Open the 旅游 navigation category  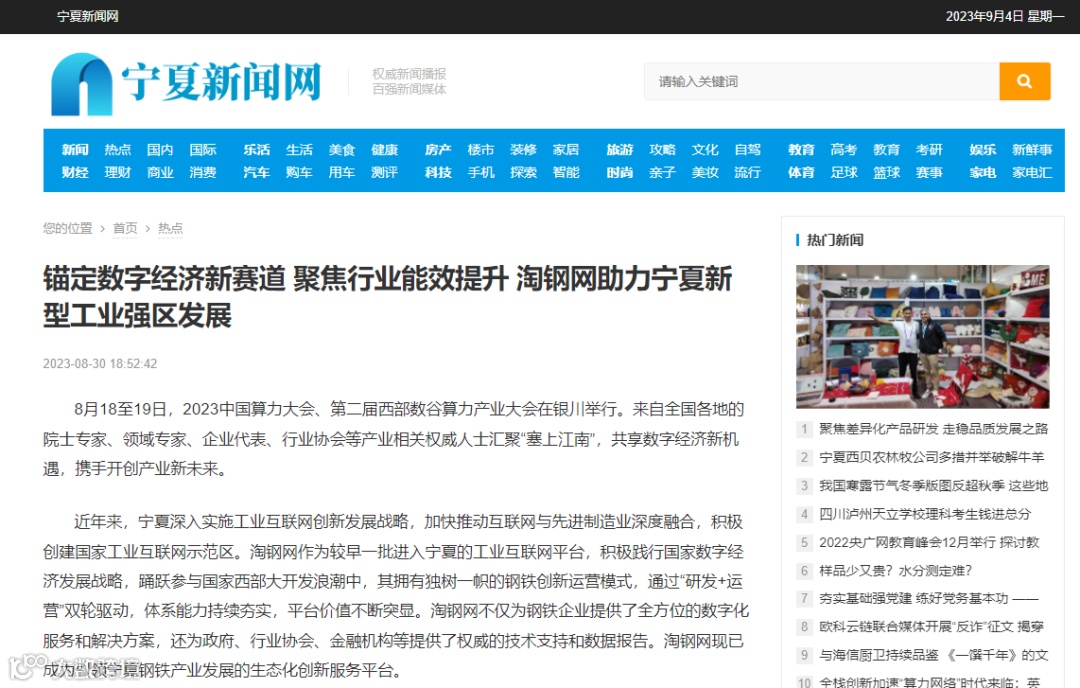(x=620, y=149)
